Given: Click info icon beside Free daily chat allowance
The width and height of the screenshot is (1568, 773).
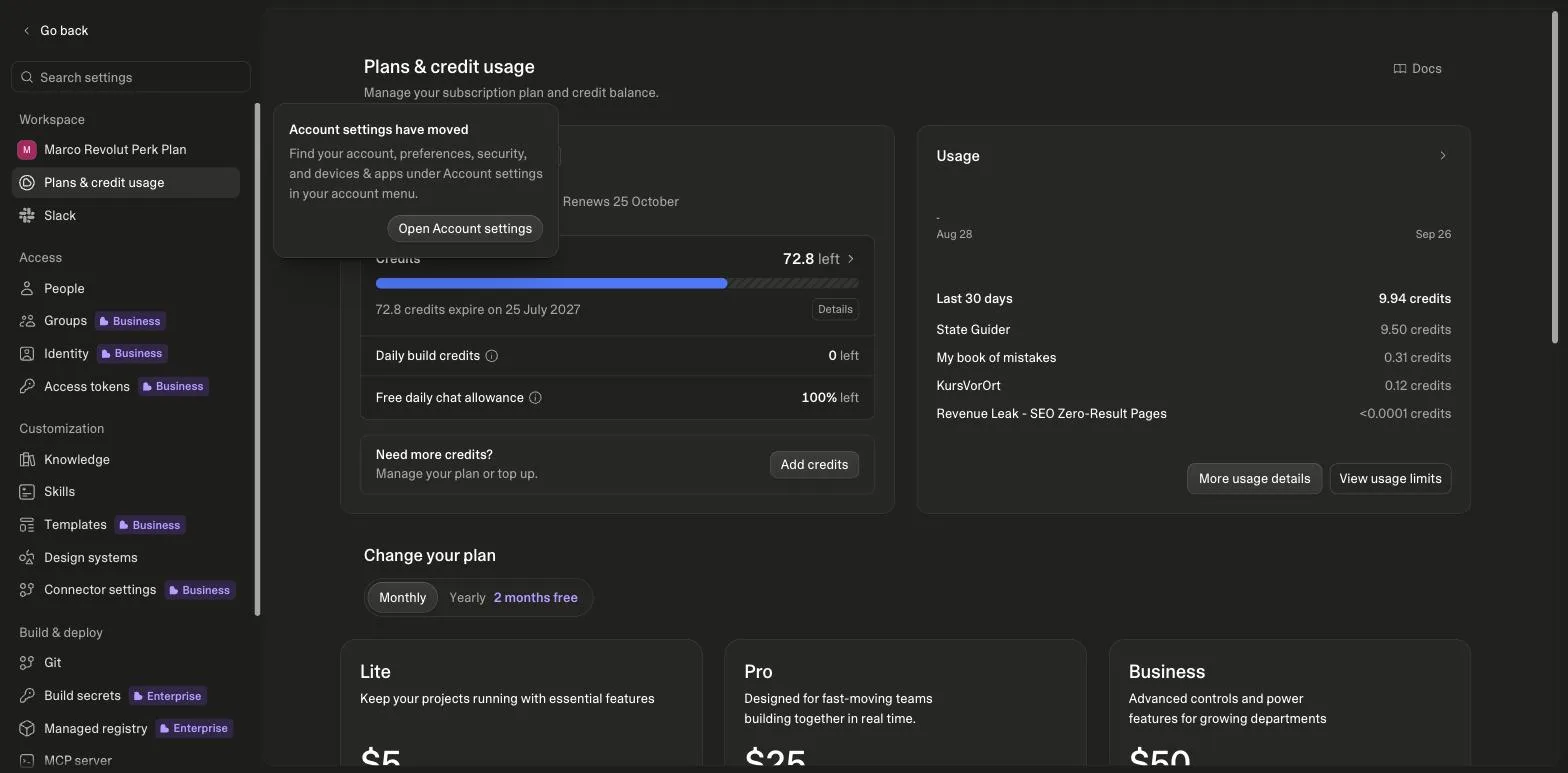Looking at the screenshot, I should [535, 398].
